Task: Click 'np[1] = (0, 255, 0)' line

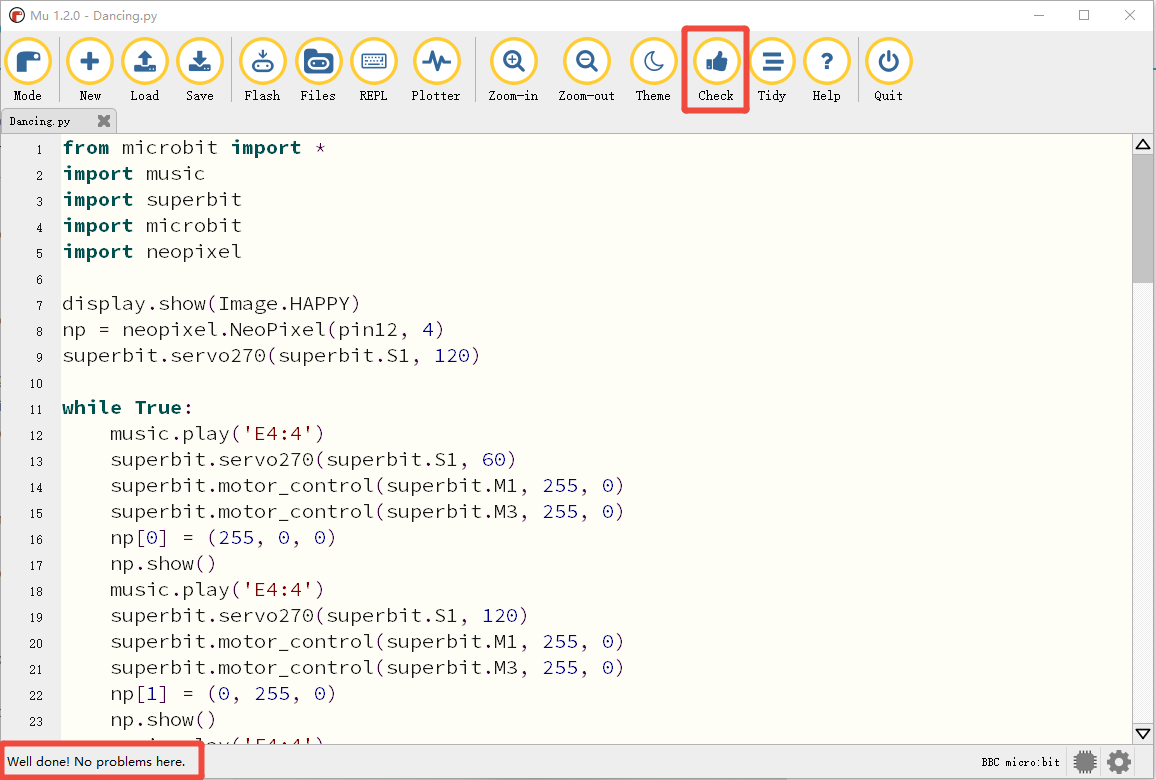Action: (223, 694)
